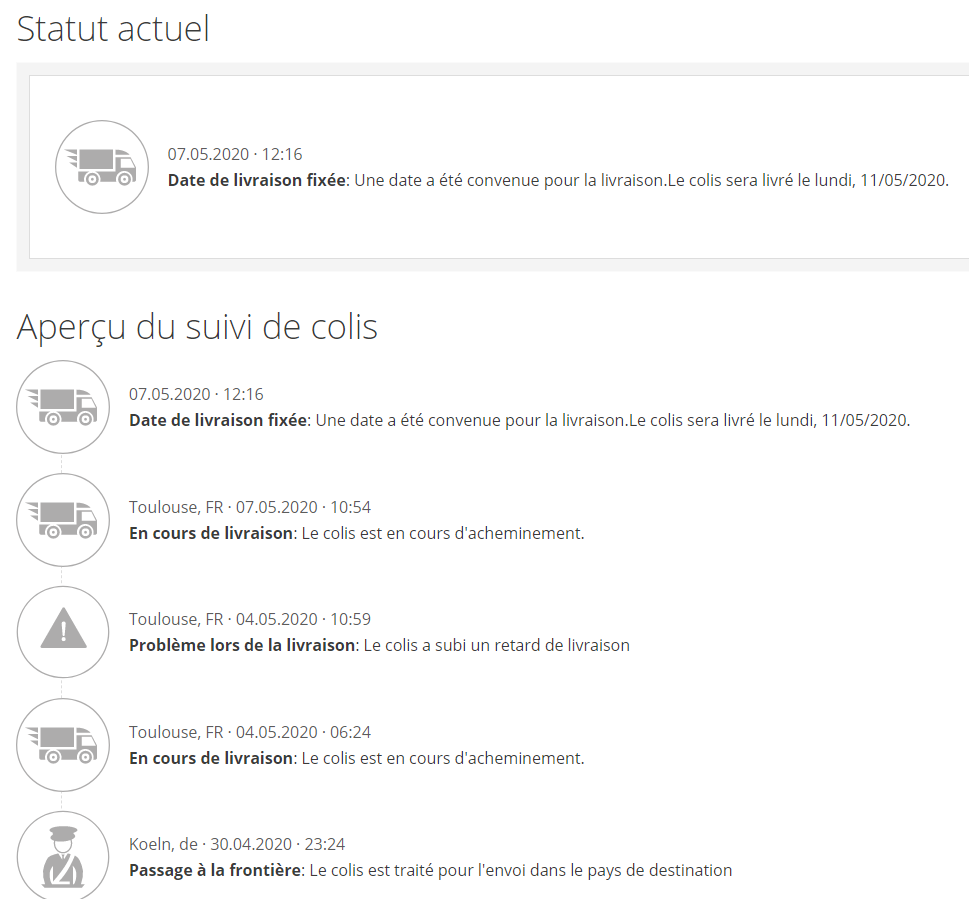Click the "Koeln, de · 30.04.2020 · 23:24" line
Screen dimensions: 969x899
pos(237,844)
